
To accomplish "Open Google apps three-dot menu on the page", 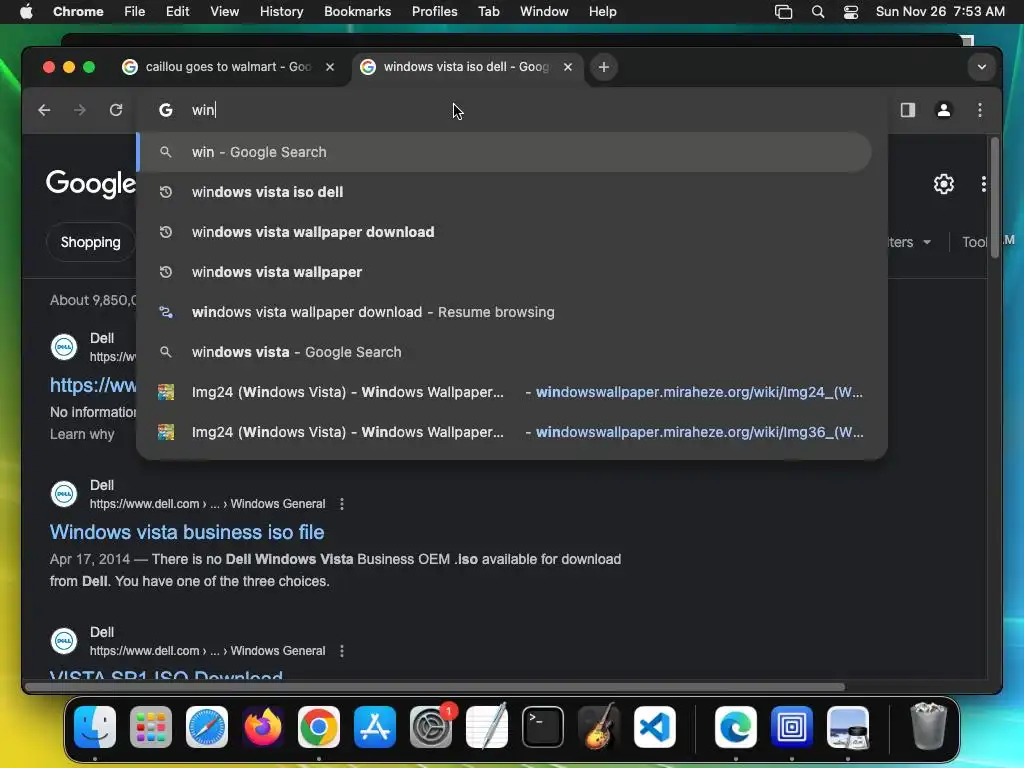I will click(x=984, y=184).
